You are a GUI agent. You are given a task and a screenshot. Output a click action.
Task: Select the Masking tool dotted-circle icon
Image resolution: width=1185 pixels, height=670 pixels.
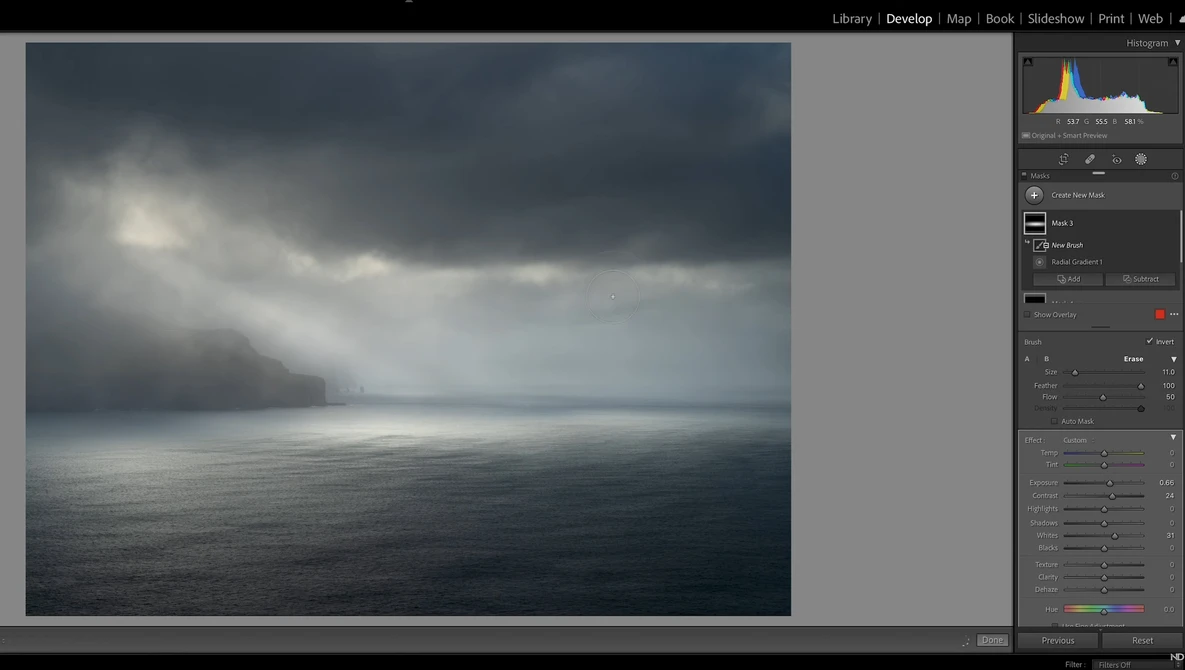[1141, 159]
